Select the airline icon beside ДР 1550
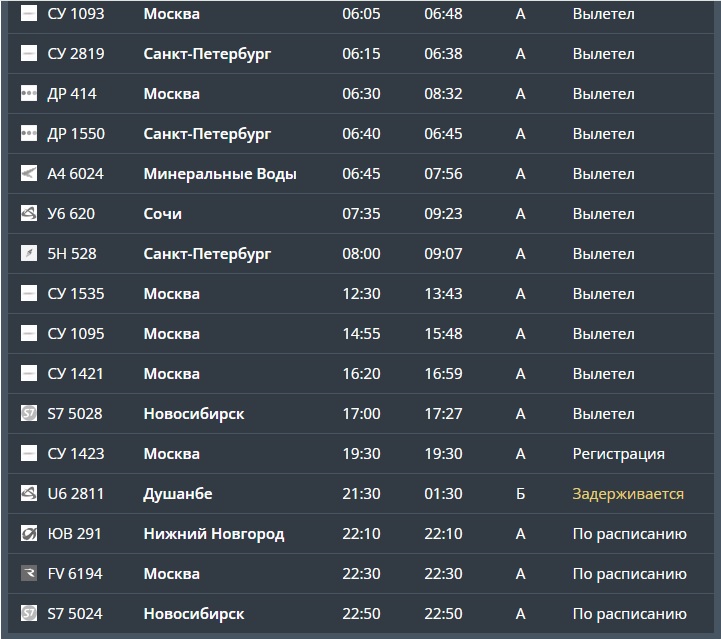This screenshot has width=721, height=639. 28,134
